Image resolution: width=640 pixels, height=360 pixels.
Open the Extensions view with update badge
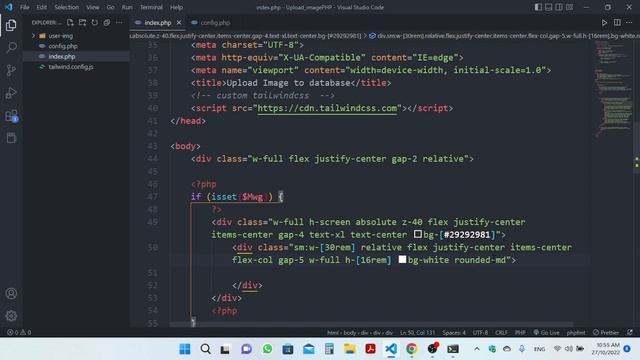[11, 116]
